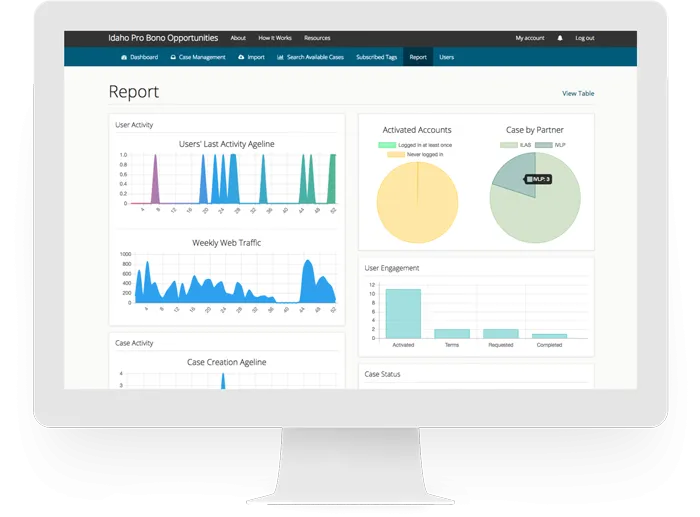Toggle the ILAS legend in Case by Partner

pos(517,145)
